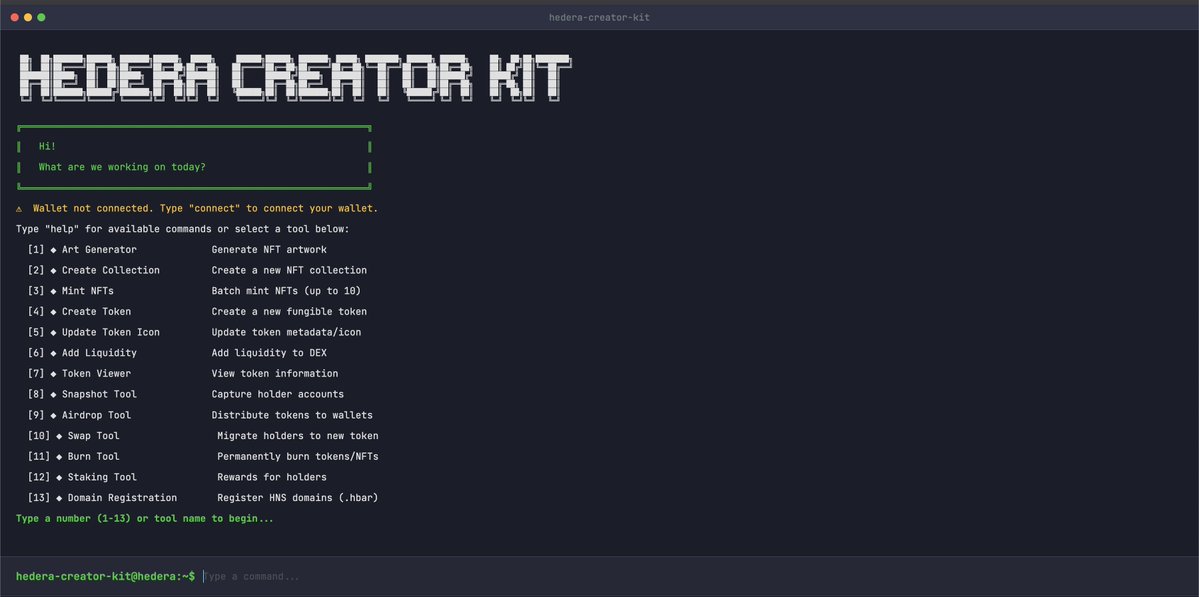
Task: Click diamond bullet beside Update Token Icon
Action: point(54,333)
